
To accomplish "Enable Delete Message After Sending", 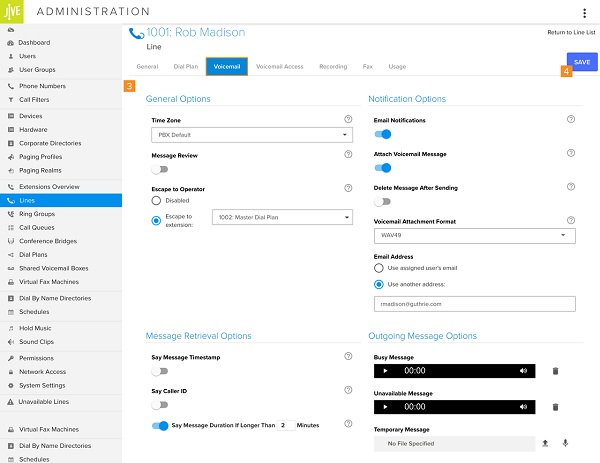I will pos(381,201).
